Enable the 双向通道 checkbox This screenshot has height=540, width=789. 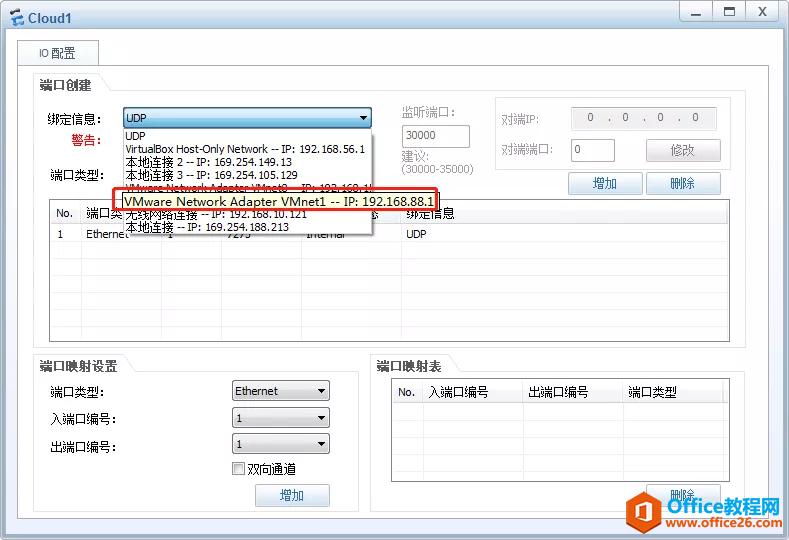pos(239,469)
